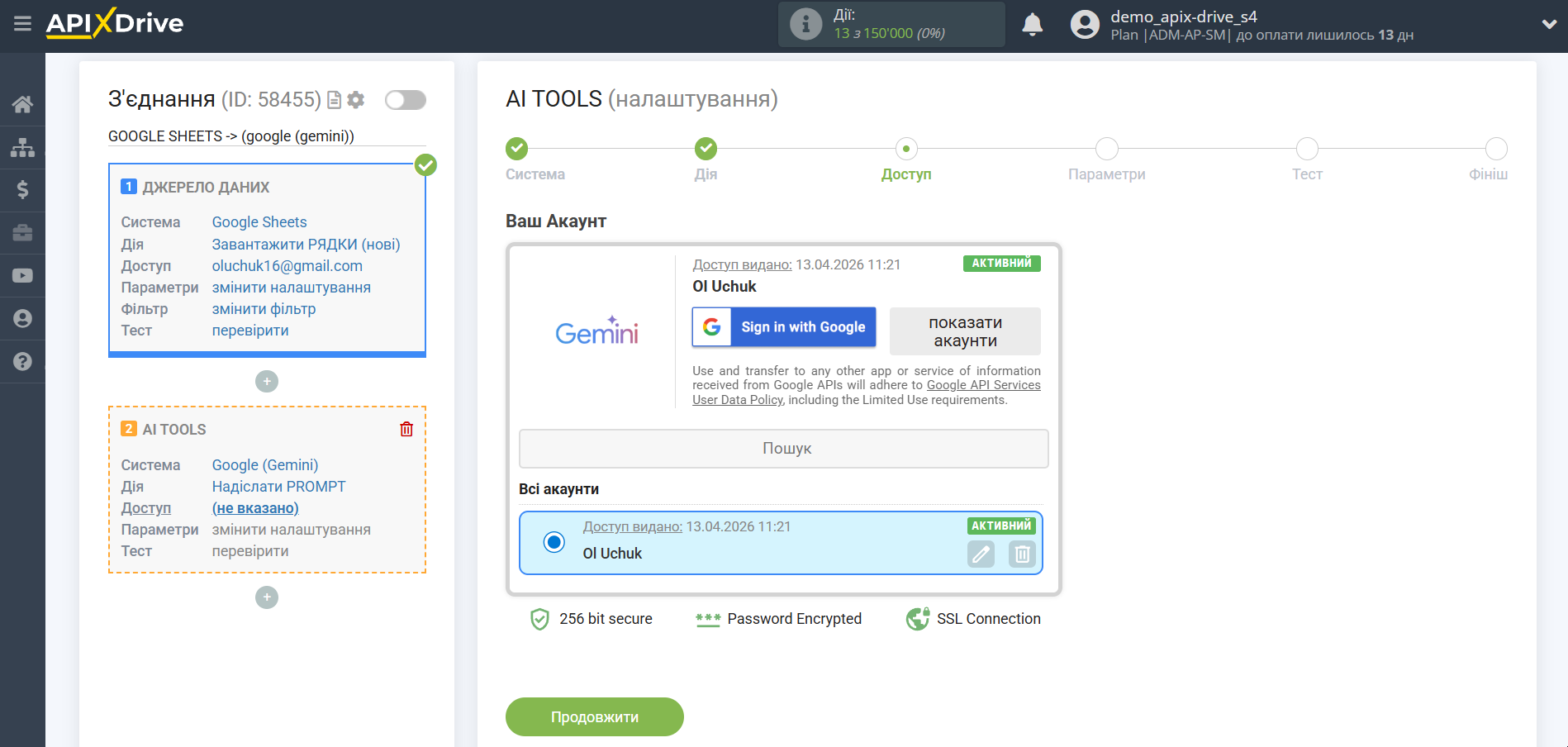Expand the user account dropdown arrow
Screen dimensions: 1568x747
[x=1549, y=25]
